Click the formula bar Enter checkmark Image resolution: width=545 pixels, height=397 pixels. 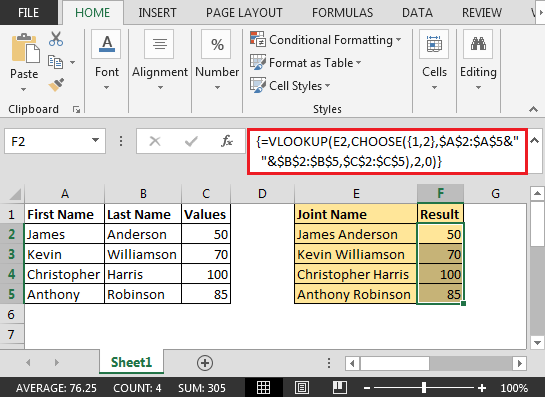pyautogui.click(x=191, y=141)
